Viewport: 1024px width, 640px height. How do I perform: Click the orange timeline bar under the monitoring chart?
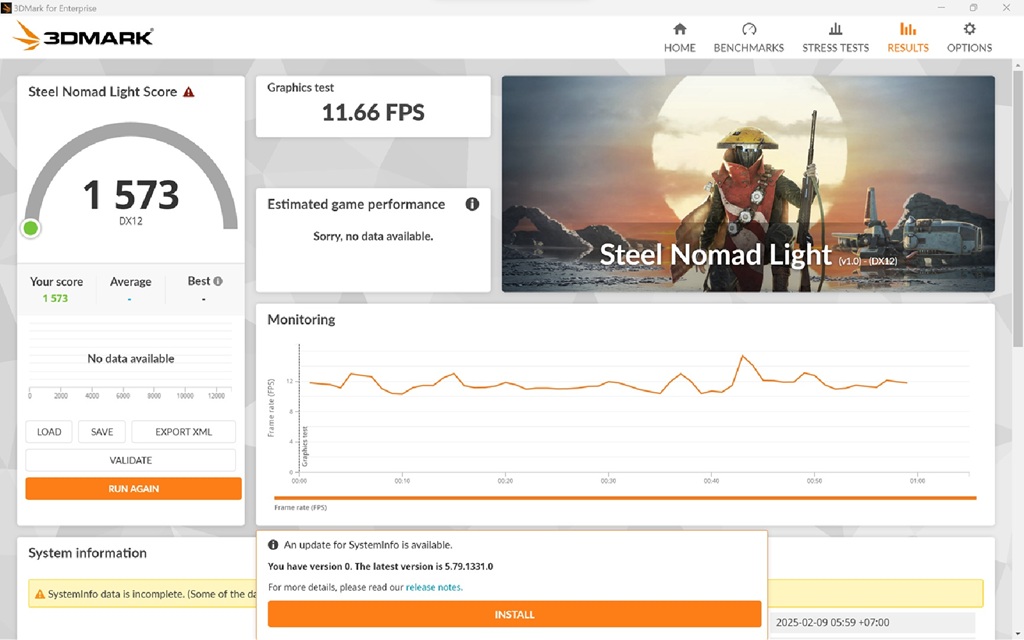point(625,498)
